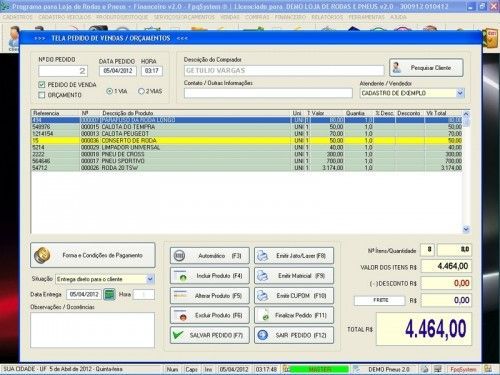Click the Contato / Outras Informações field

pos(268,93)
